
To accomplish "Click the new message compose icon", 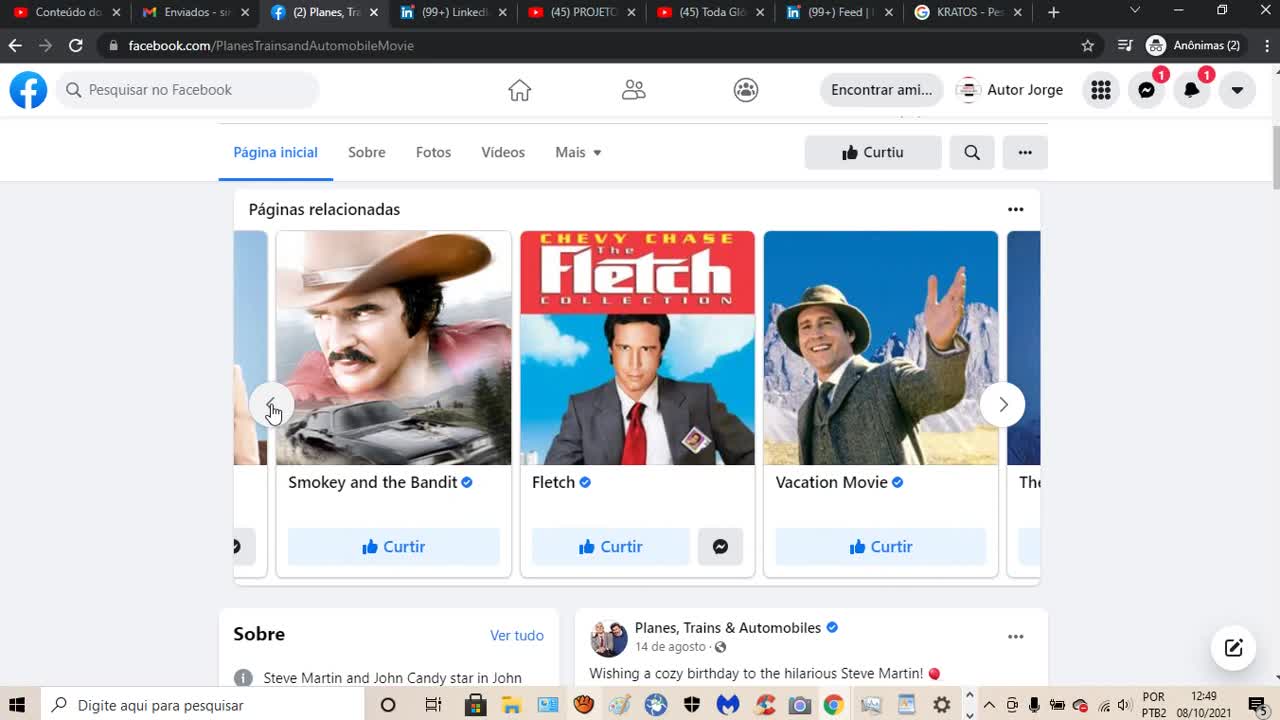I will (1234, 647).
